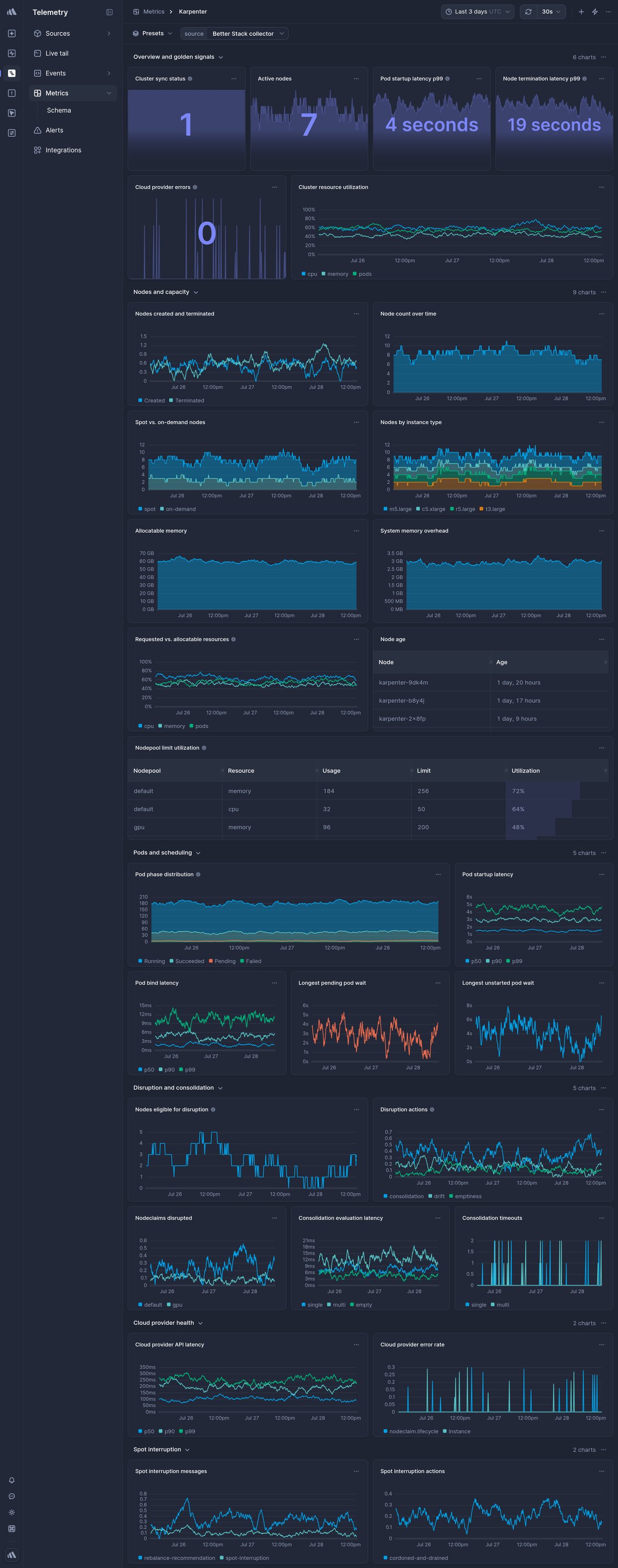This screenshot has width=618, height=1568.
Task: Open Node termination latency p99 options ellipsis
Action: coord(601,79)
